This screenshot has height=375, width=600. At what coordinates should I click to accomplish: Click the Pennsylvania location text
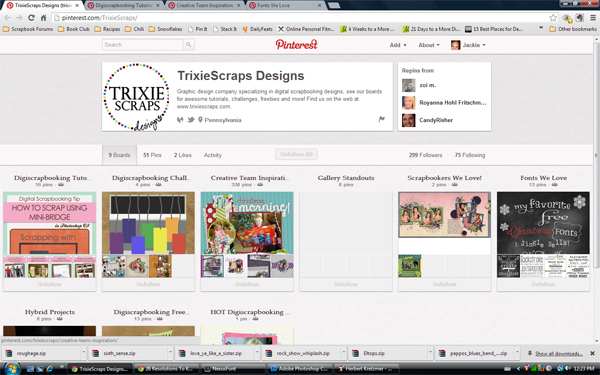point(223,120)
